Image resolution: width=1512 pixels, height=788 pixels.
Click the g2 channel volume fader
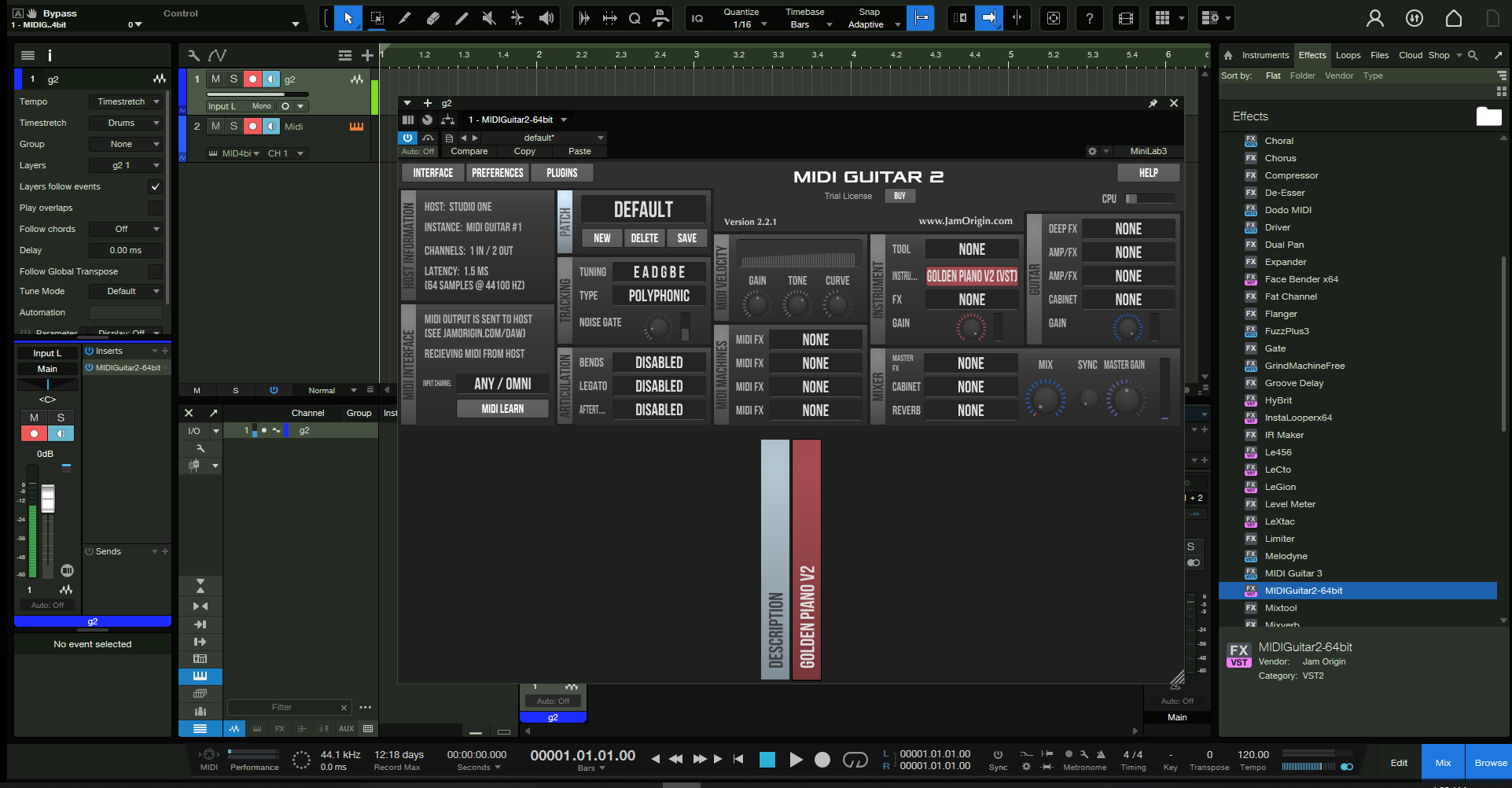click(48, 499)
